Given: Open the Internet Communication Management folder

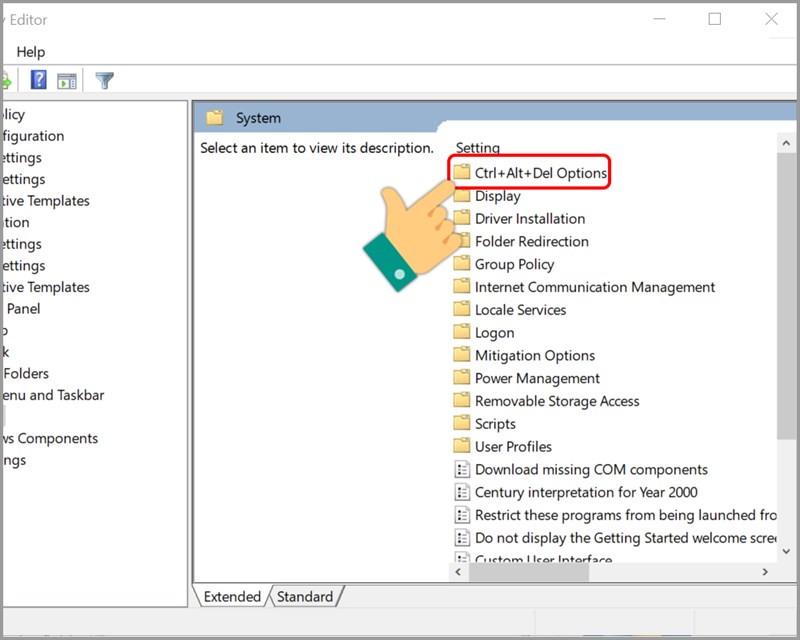Looking at the screenshot, I should [584, 286].
